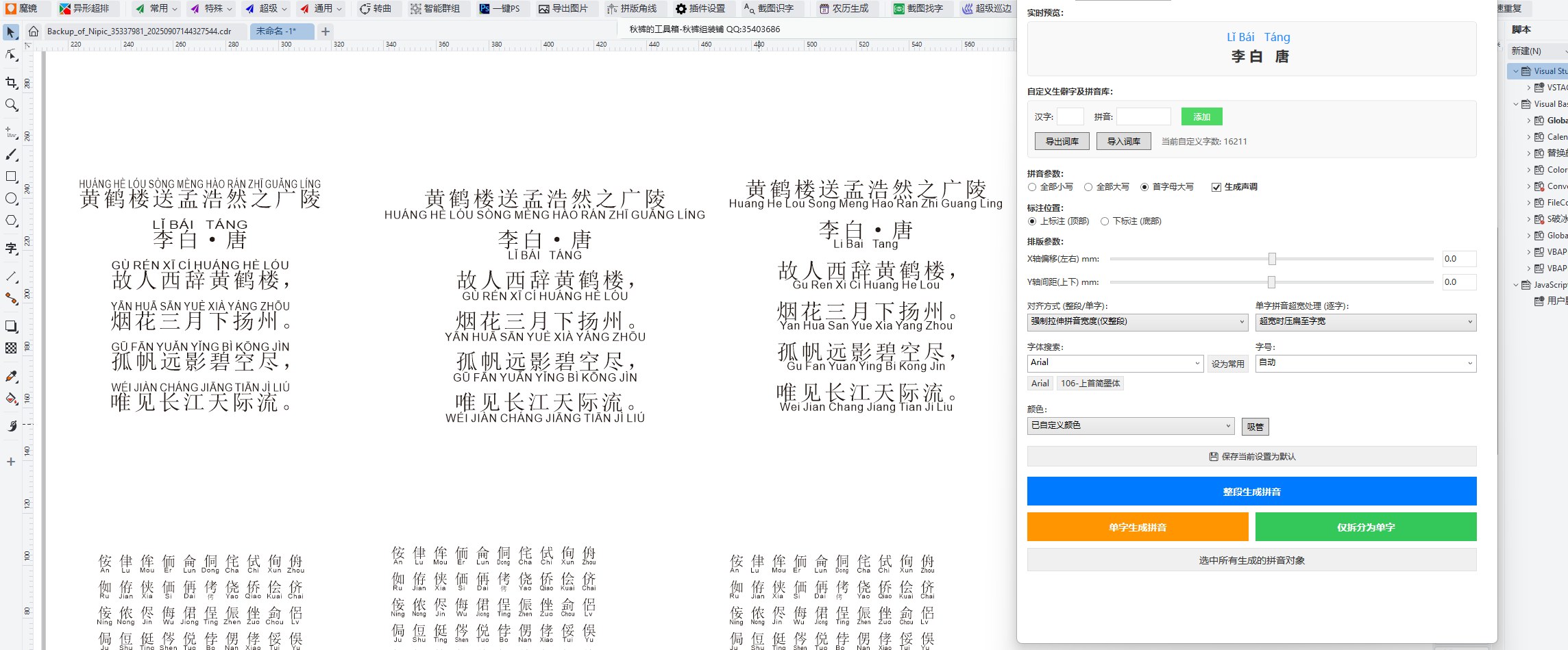Select the Crop tool
Viewport: 1568px width, 650px height.
point(11,83)
